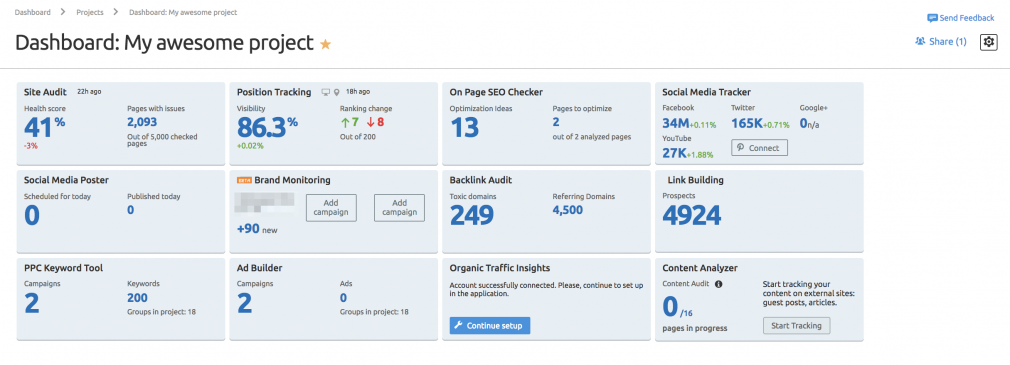Connect Pinterest in Social Media Tracker
The width and height of the screenshot is (1010, 365).
click(759, 148)
